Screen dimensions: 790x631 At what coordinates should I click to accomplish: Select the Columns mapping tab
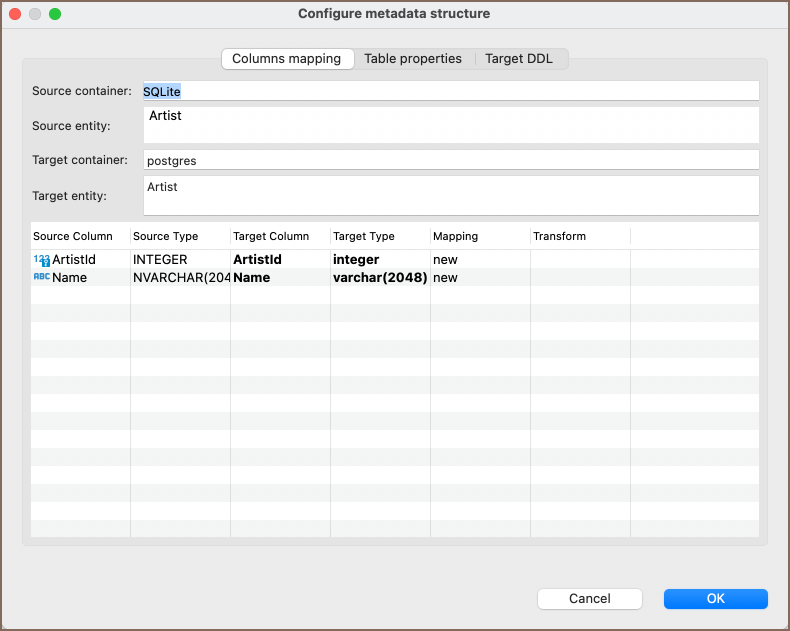[x=287, y=59]
